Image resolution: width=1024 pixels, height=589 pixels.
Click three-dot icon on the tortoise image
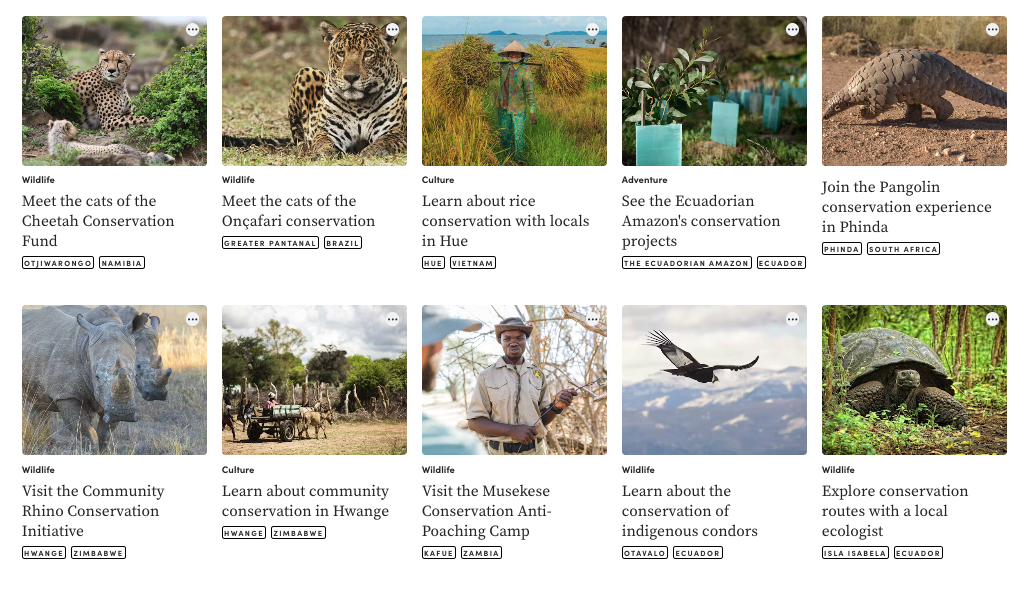point(992,319)
